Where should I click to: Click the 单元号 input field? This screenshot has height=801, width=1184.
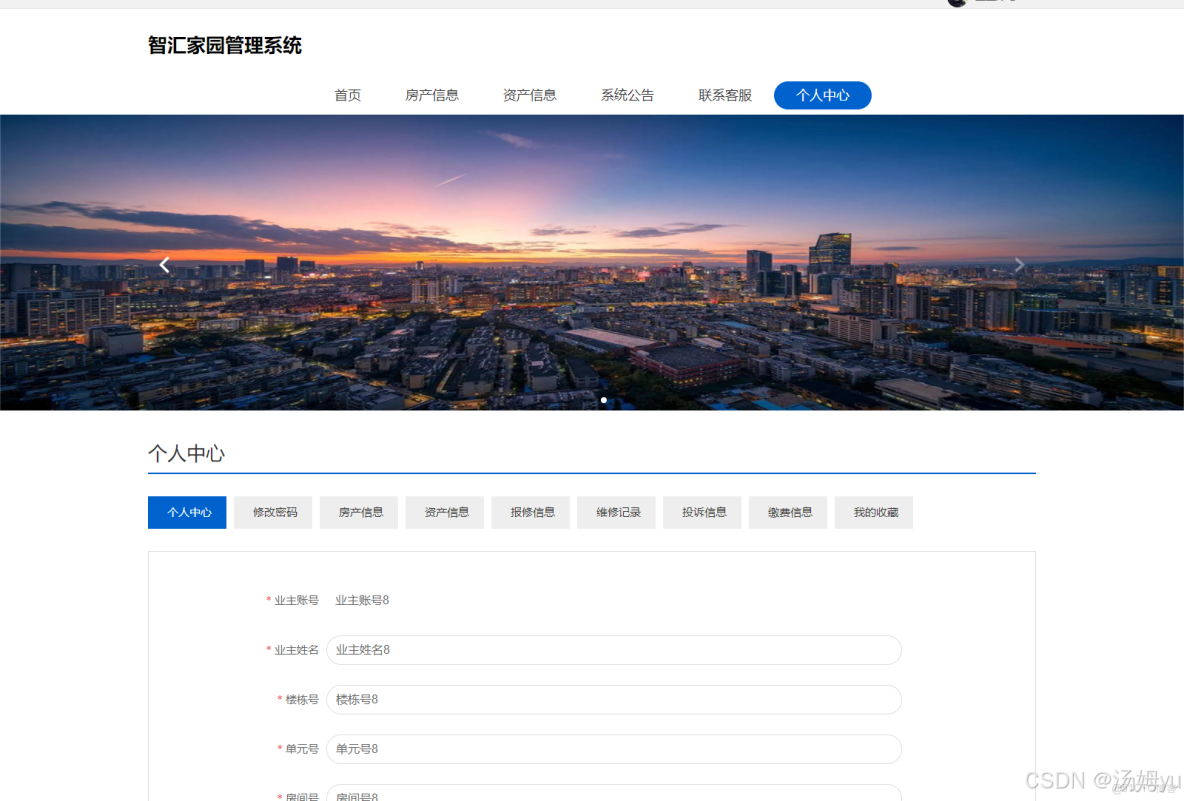(613, 748)
